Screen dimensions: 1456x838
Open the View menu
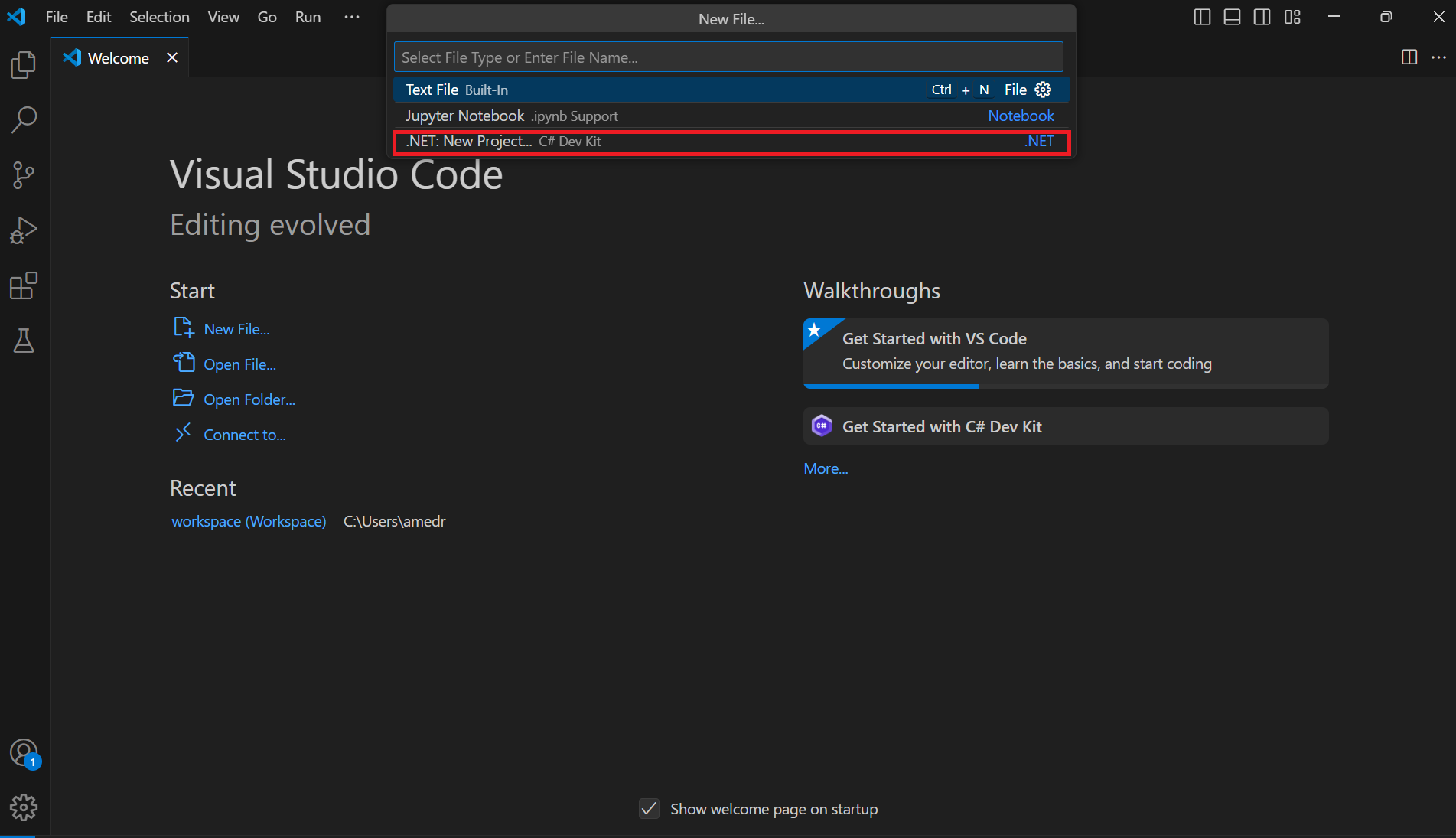click(x=223, y=17)
